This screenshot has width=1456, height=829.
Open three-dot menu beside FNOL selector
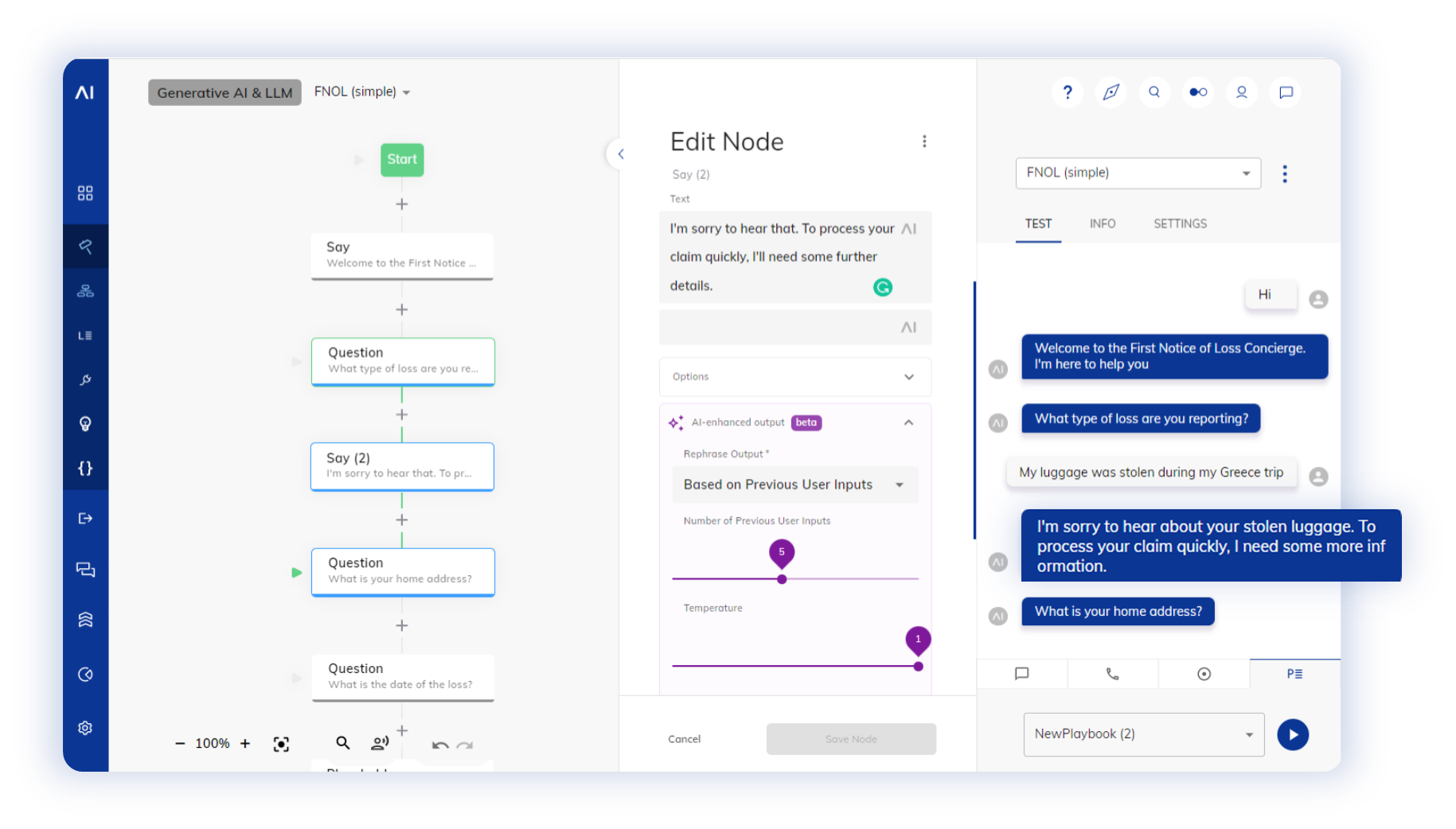coord(1285,174)
